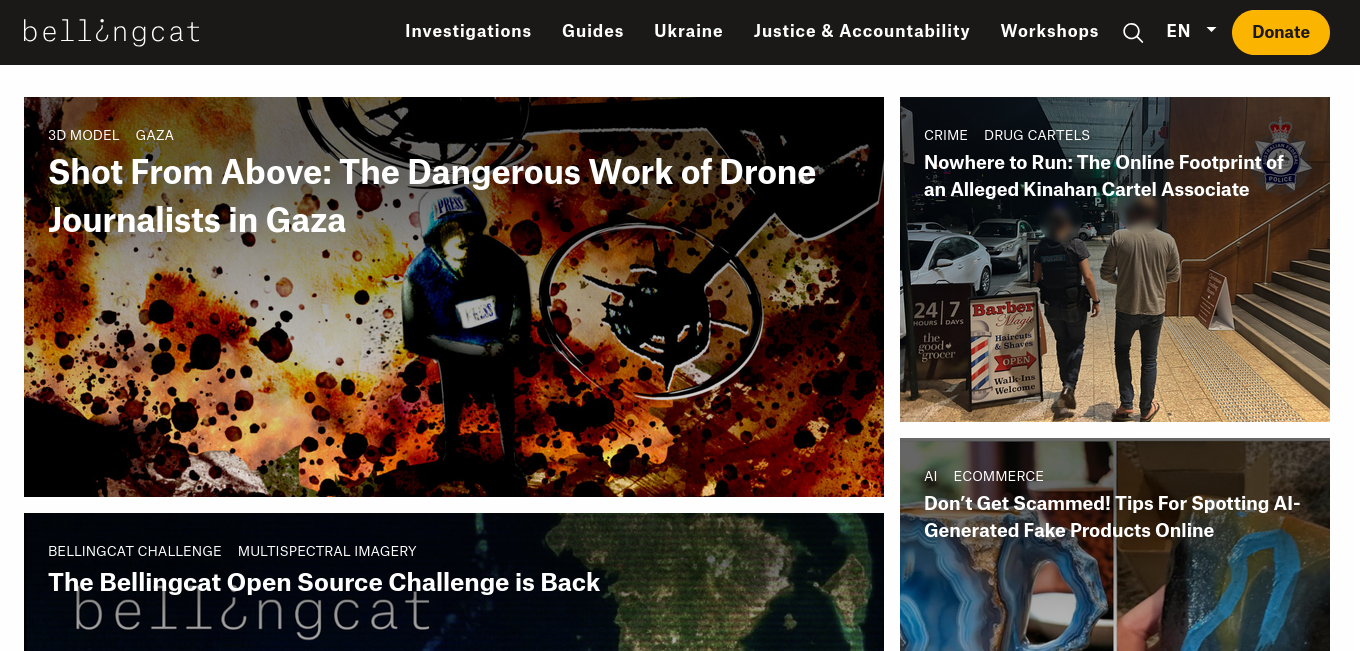Open the ECOMMERCE tag link

pos(999,476)
